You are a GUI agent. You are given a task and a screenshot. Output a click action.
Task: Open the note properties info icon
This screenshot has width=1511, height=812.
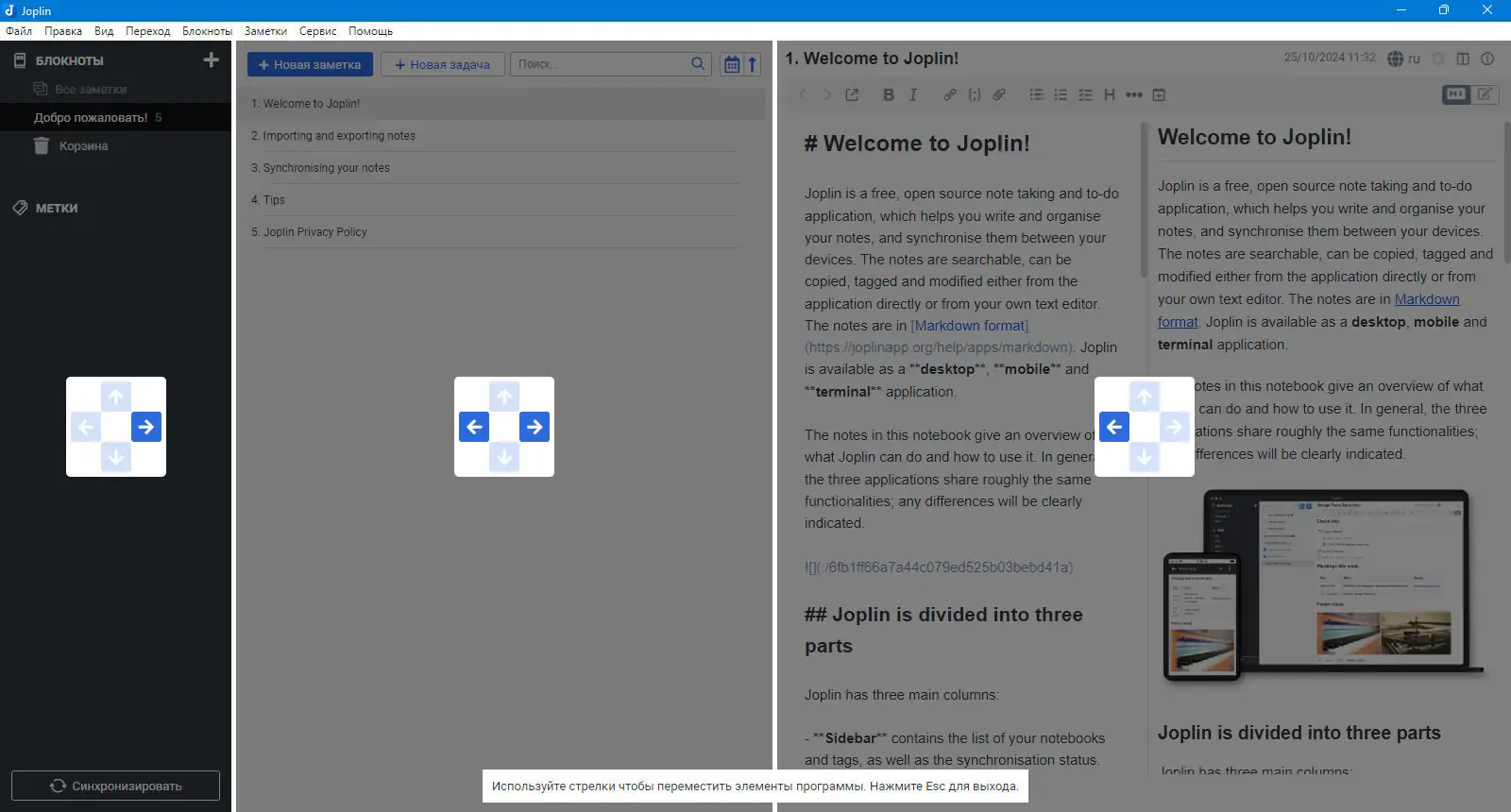(x=1487, y=59)
